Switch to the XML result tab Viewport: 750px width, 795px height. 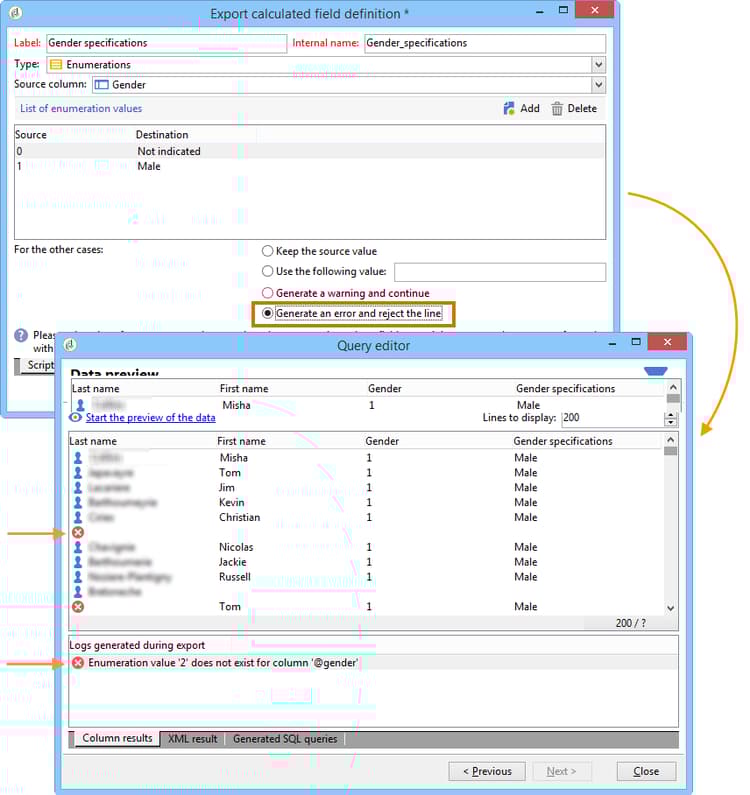(x=192, y=739)
